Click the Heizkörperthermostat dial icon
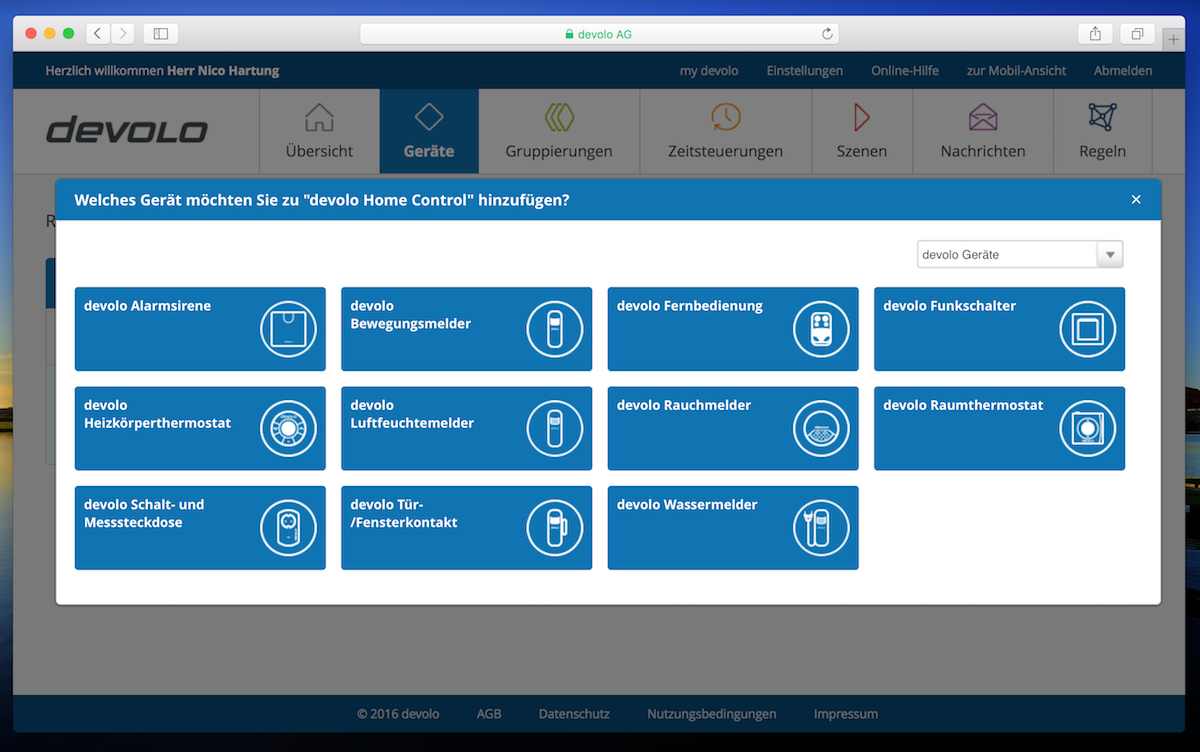Viewport: 1200px width, 752px height. coord(289,428)
